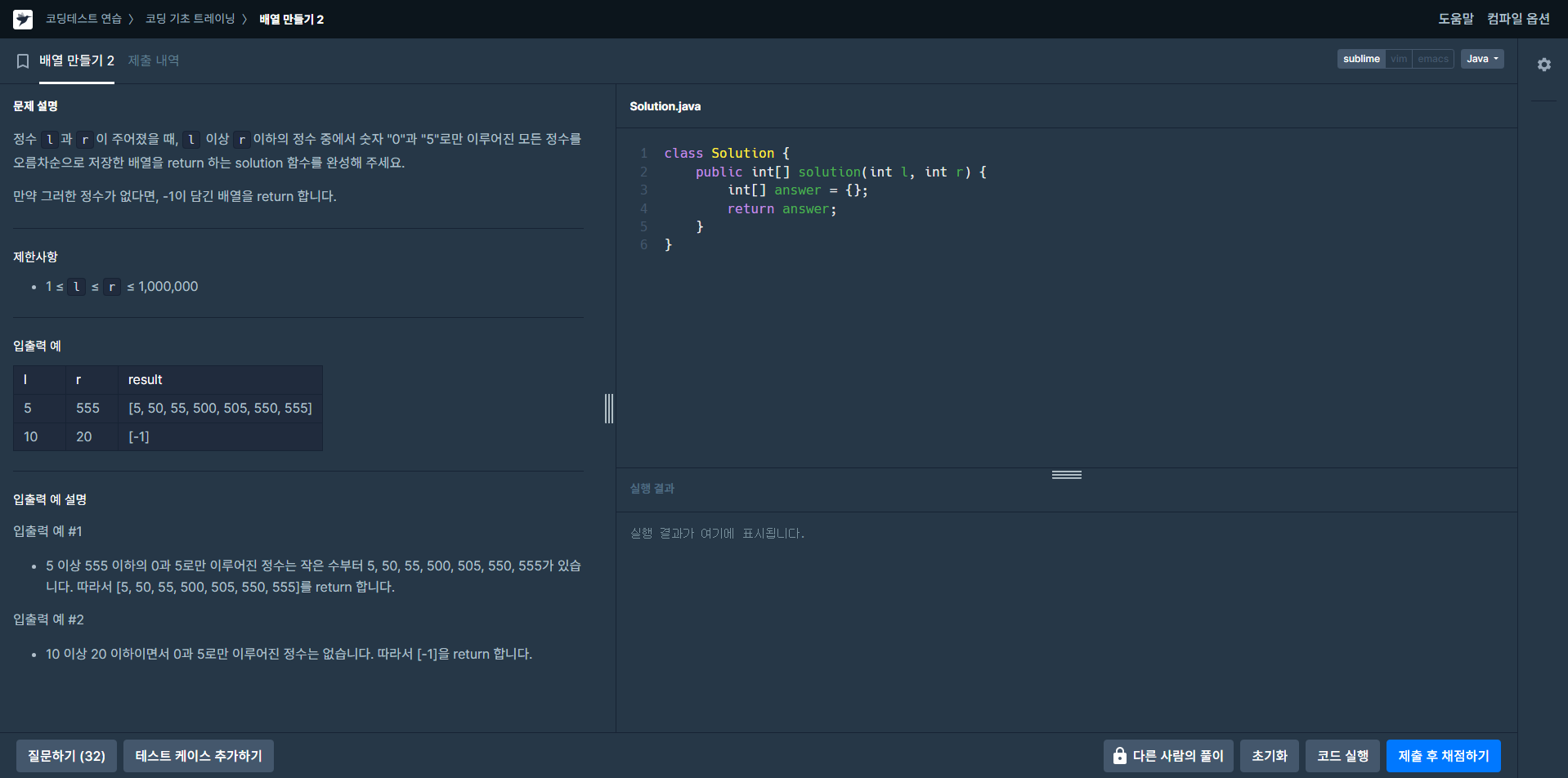Click the Solution.java file tab
1568x778 pixels.
tap(665, 106)
